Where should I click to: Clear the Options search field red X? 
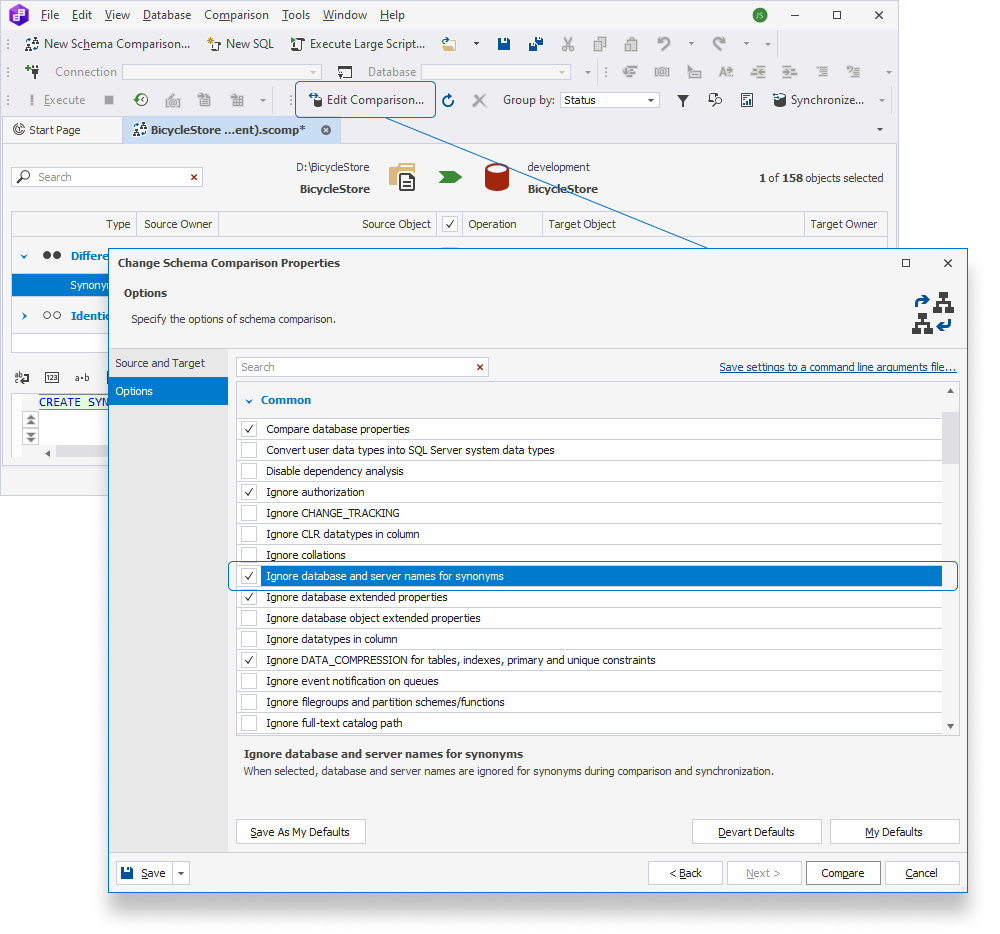click(480, 367)
